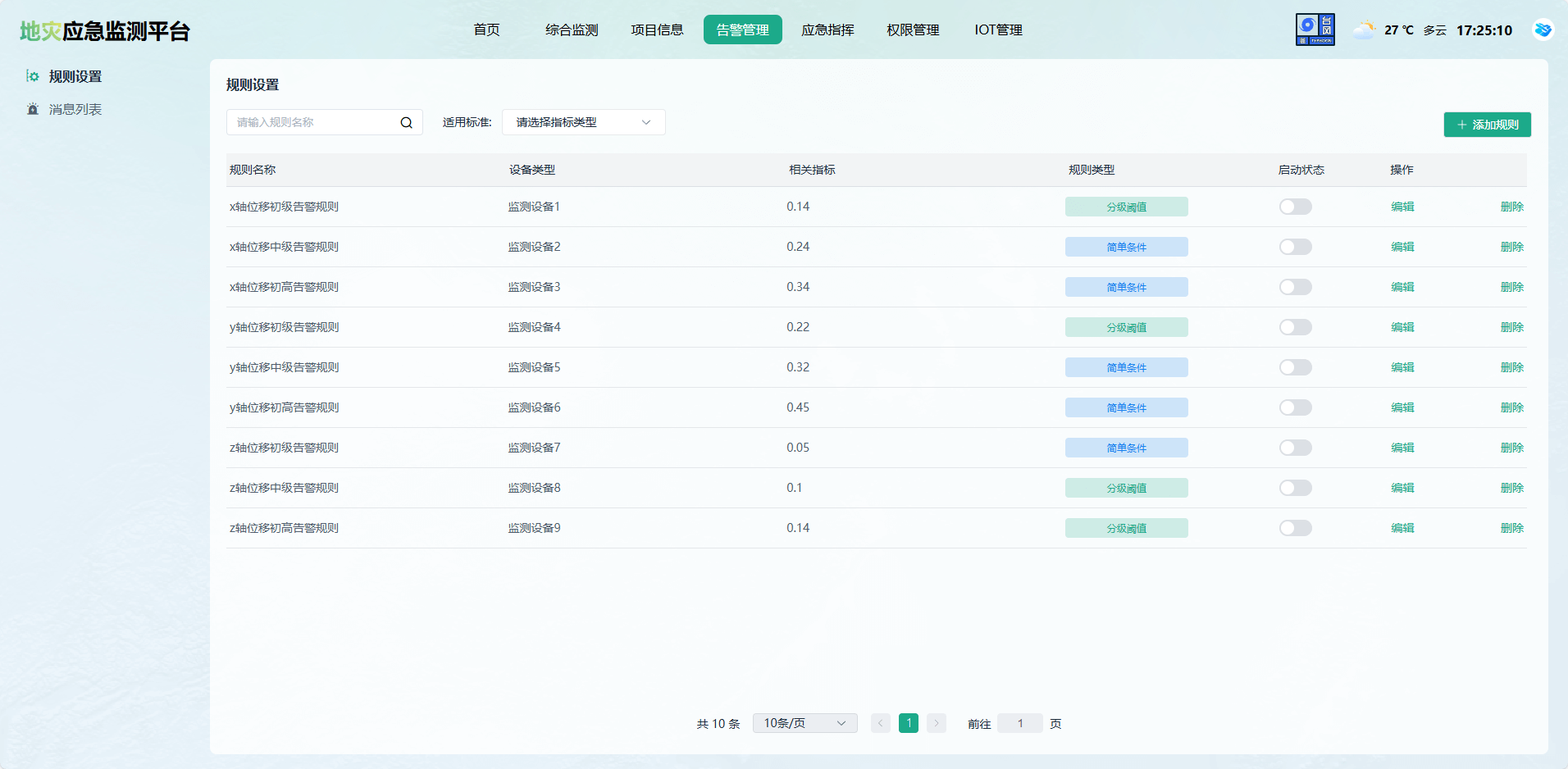Go to previous page arrow in pagination
The image size is (1568, 769).
880,723
